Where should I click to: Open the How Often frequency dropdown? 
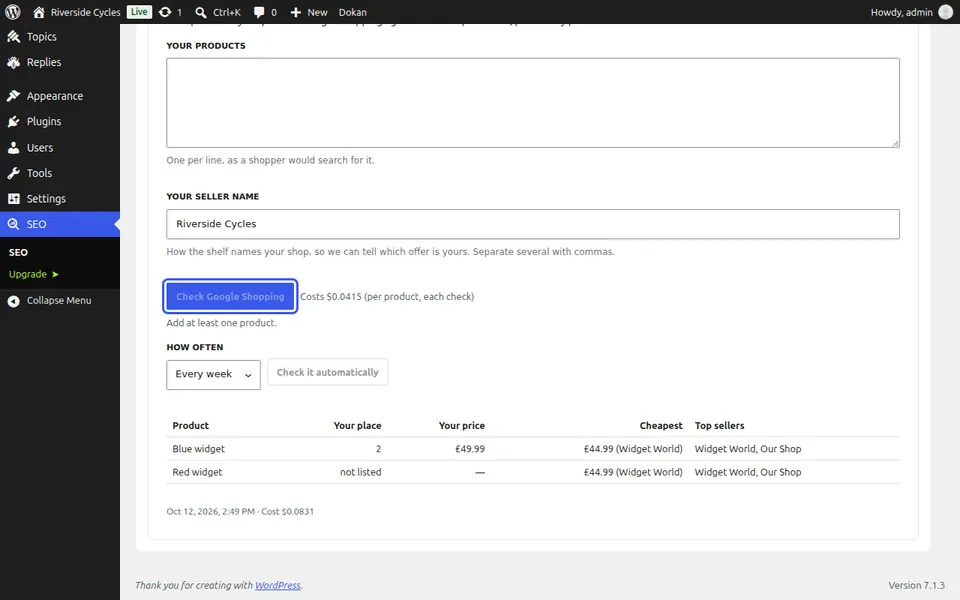[x=213, y=374]
